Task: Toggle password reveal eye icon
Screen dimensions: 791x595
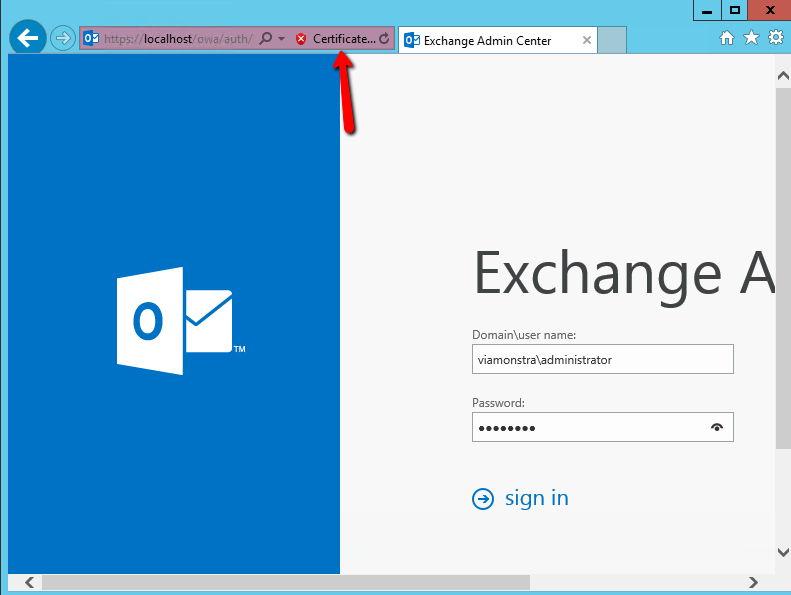Action: [716, 427]
